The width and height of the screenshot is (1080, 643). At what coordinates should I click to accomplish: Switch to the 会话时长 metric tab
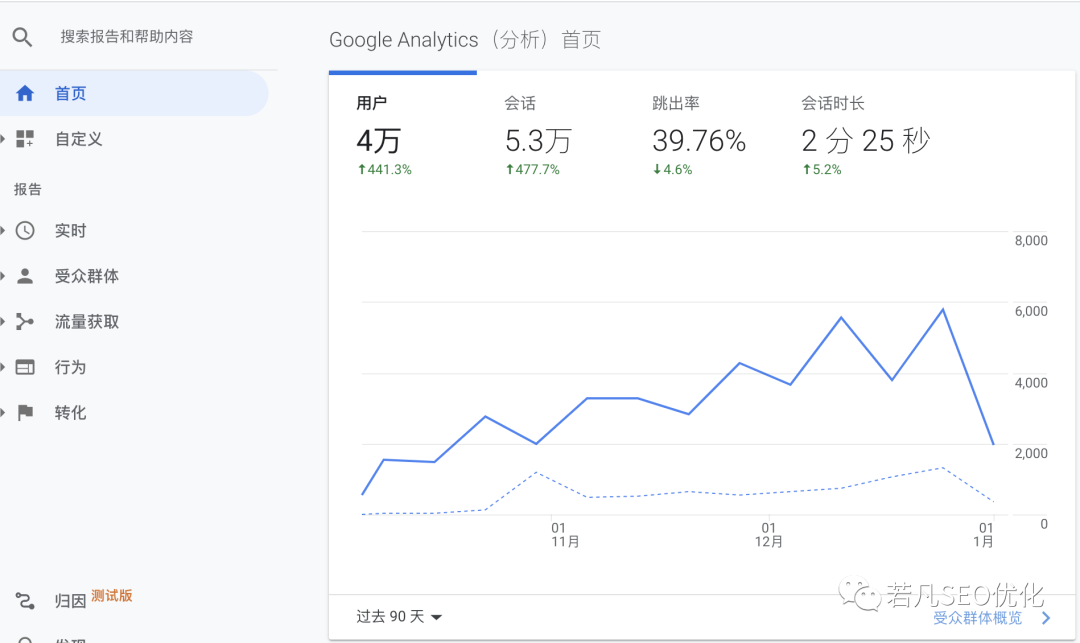point(865,135)
